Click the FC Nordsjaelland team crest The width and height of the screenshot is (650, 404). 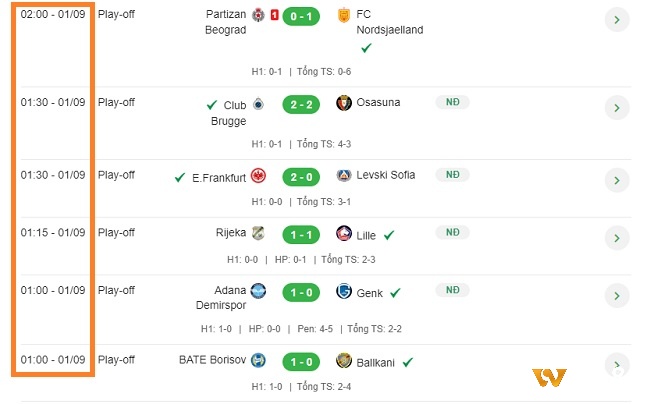[x=344, y=15]
